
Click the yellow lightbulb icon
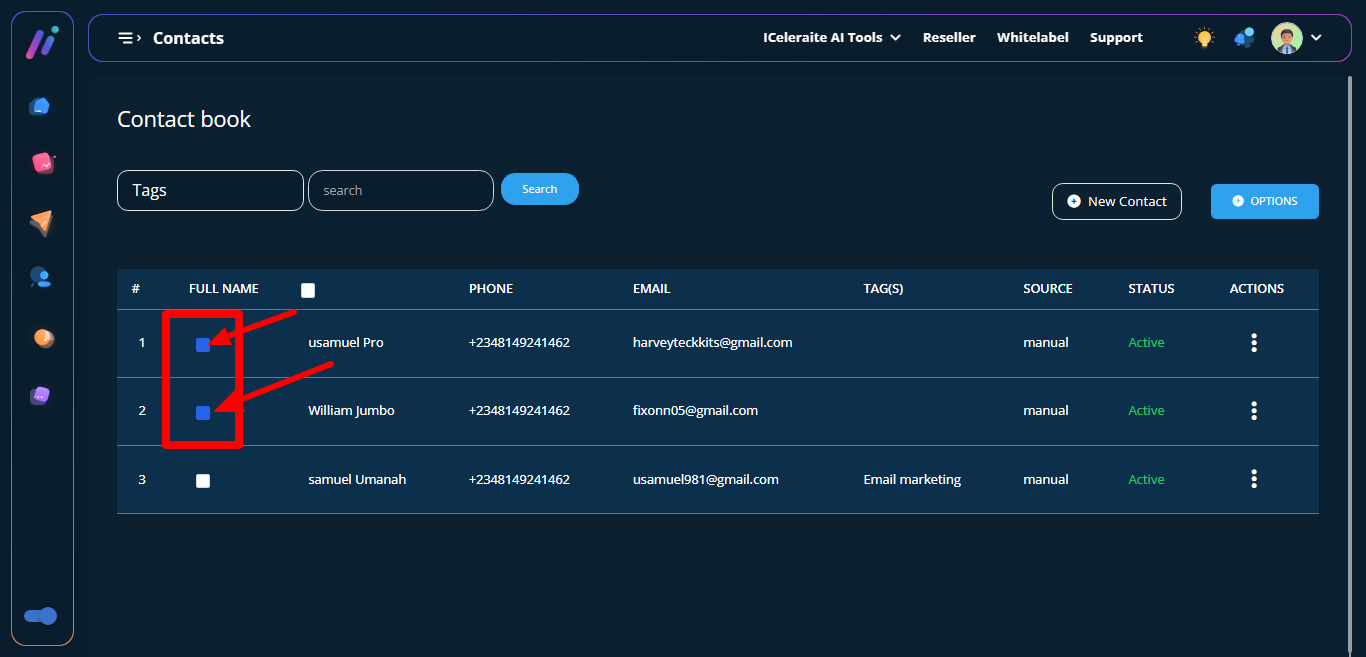pyautogui.click(x=1204, y=38)
